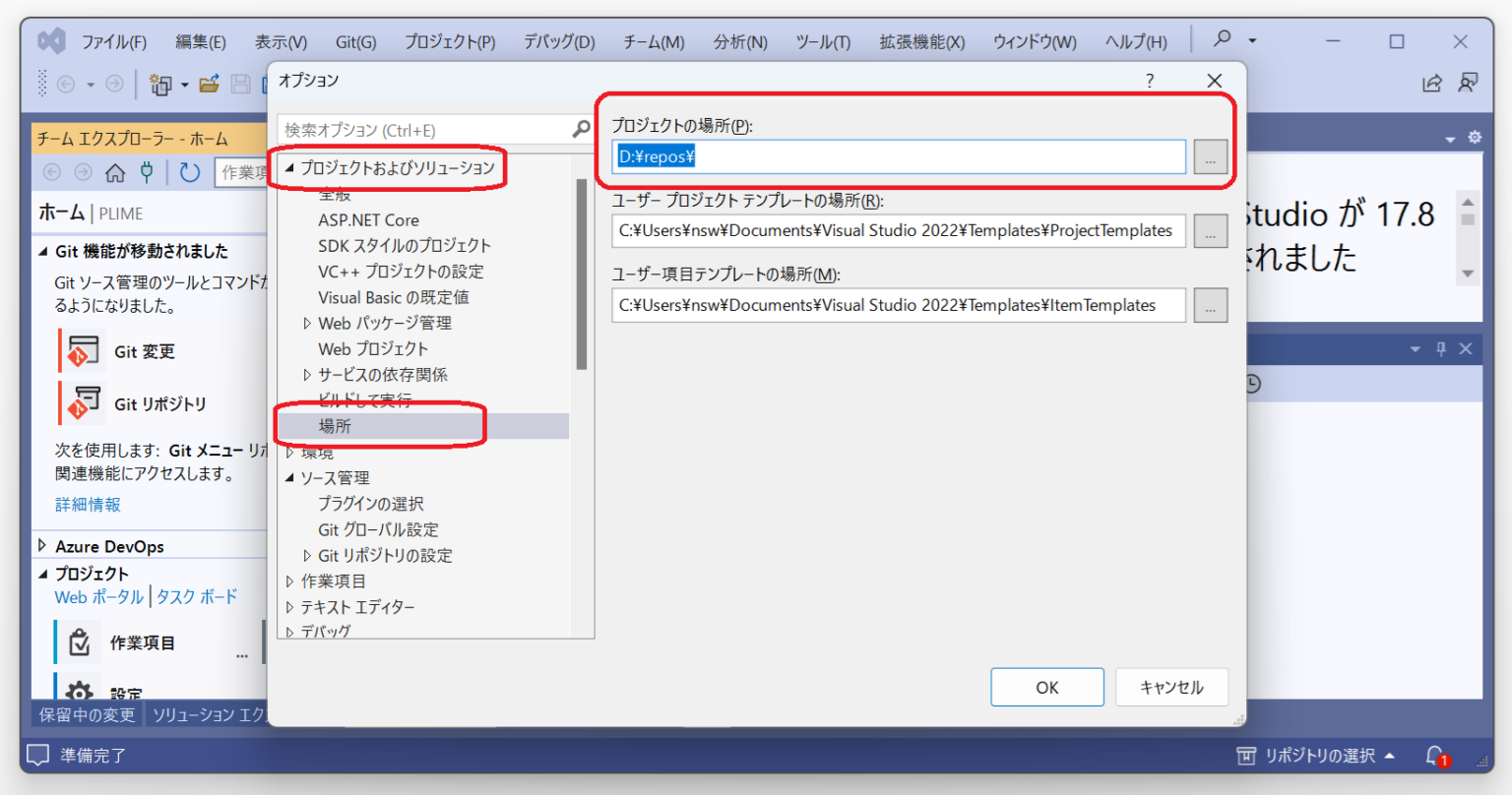Click the share icon in the title bar

[1432, 83]
